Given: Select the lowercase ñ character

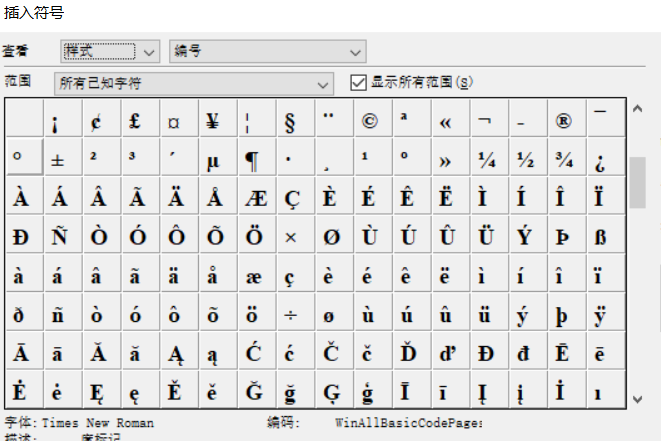Looking at the screenshot, I should [x=63, y=312].
